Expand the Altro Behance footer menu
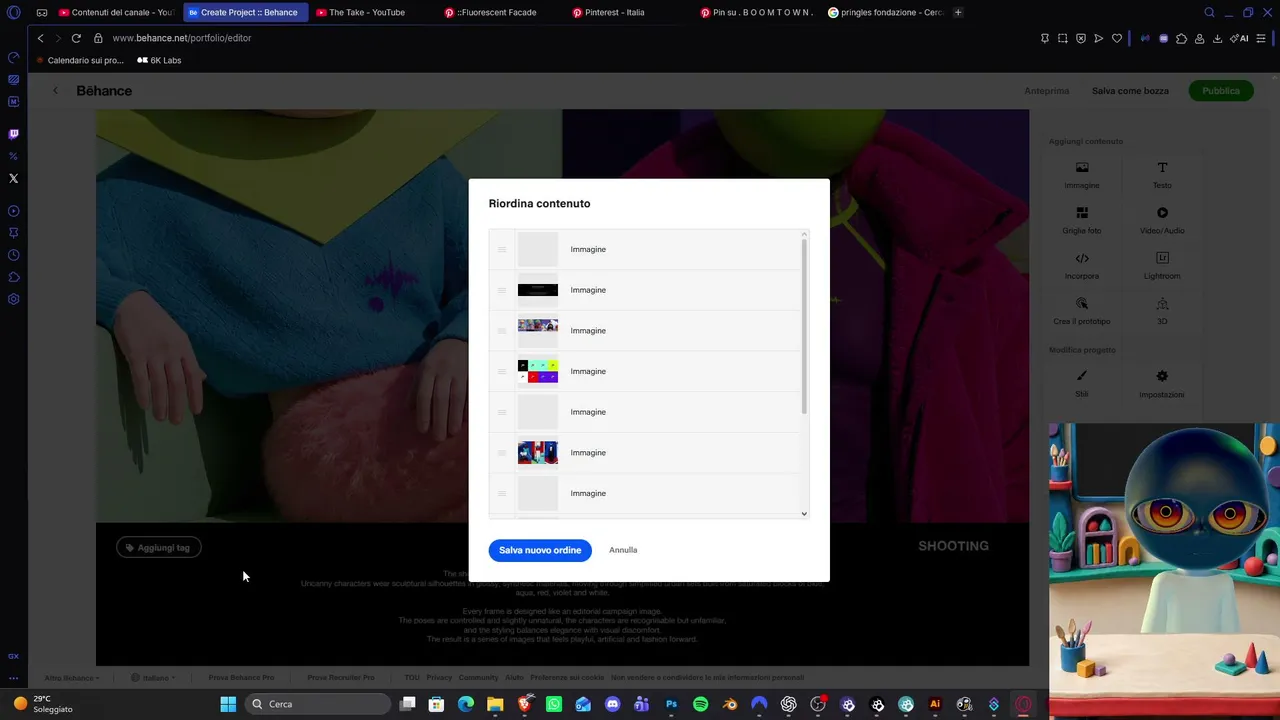1280x720 pixels. point(71,678)
